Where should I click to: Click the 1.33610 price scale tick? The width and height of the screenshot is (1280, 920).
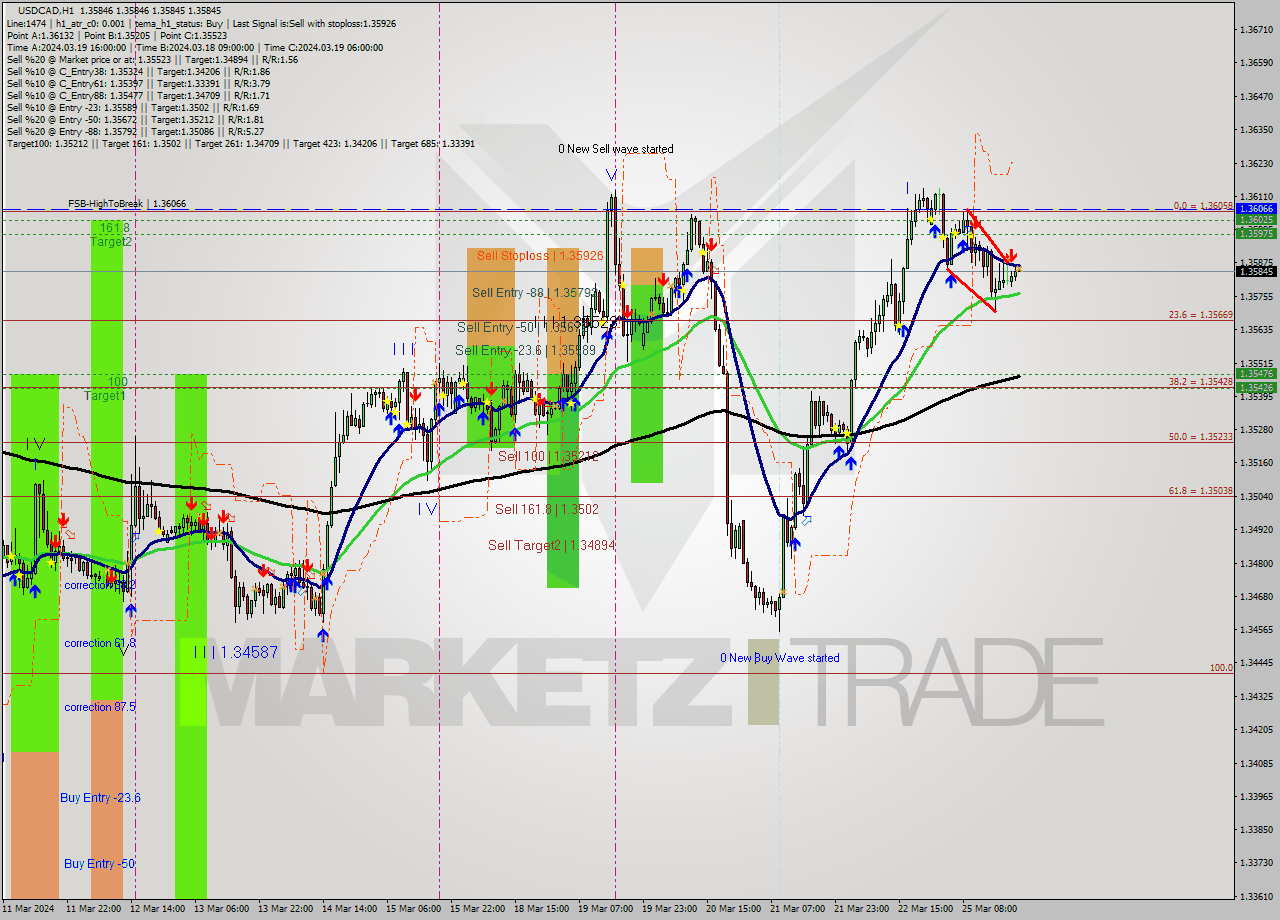pos(1256,896)
